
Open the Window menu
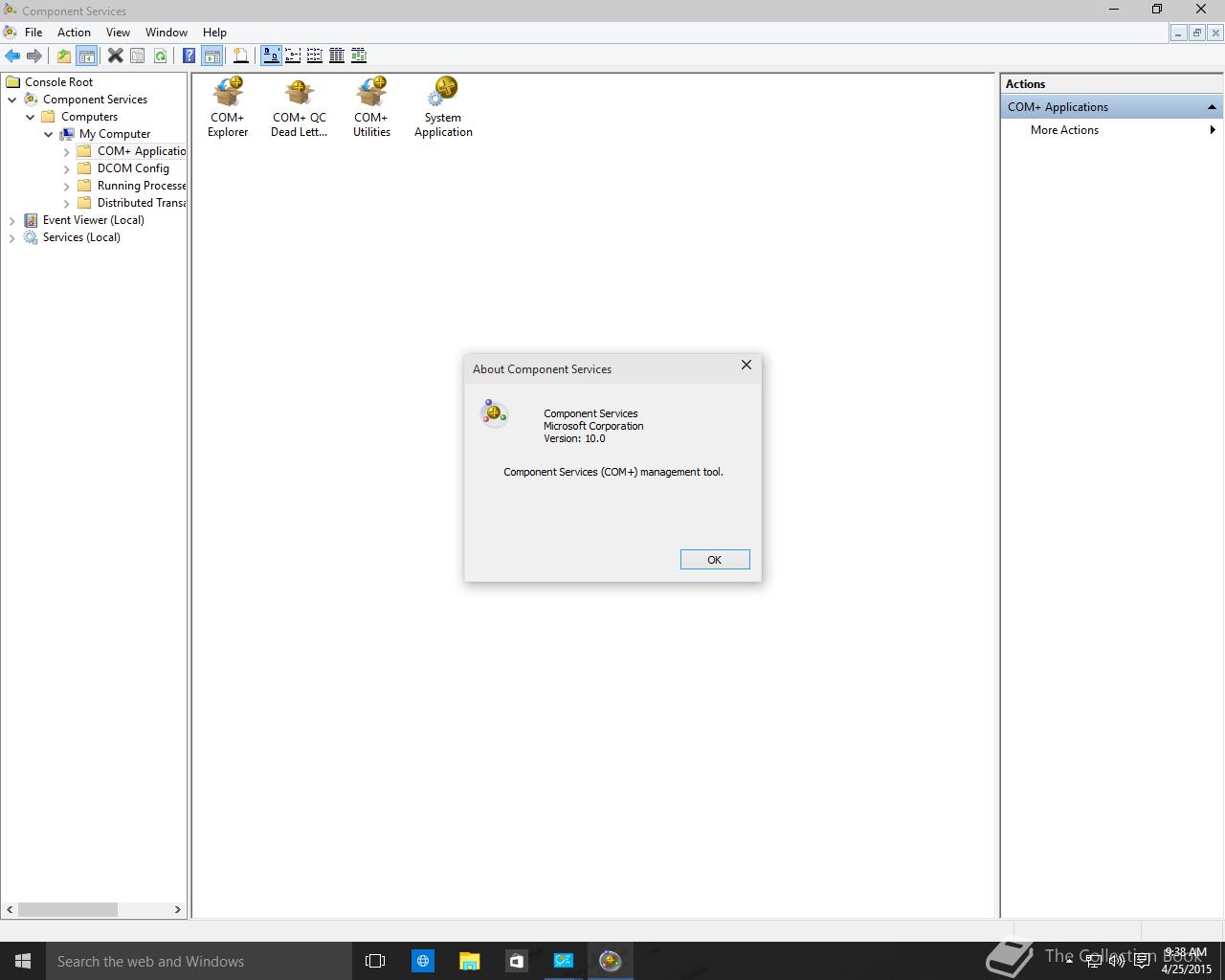pyautogui.click(x=167, y=32)
